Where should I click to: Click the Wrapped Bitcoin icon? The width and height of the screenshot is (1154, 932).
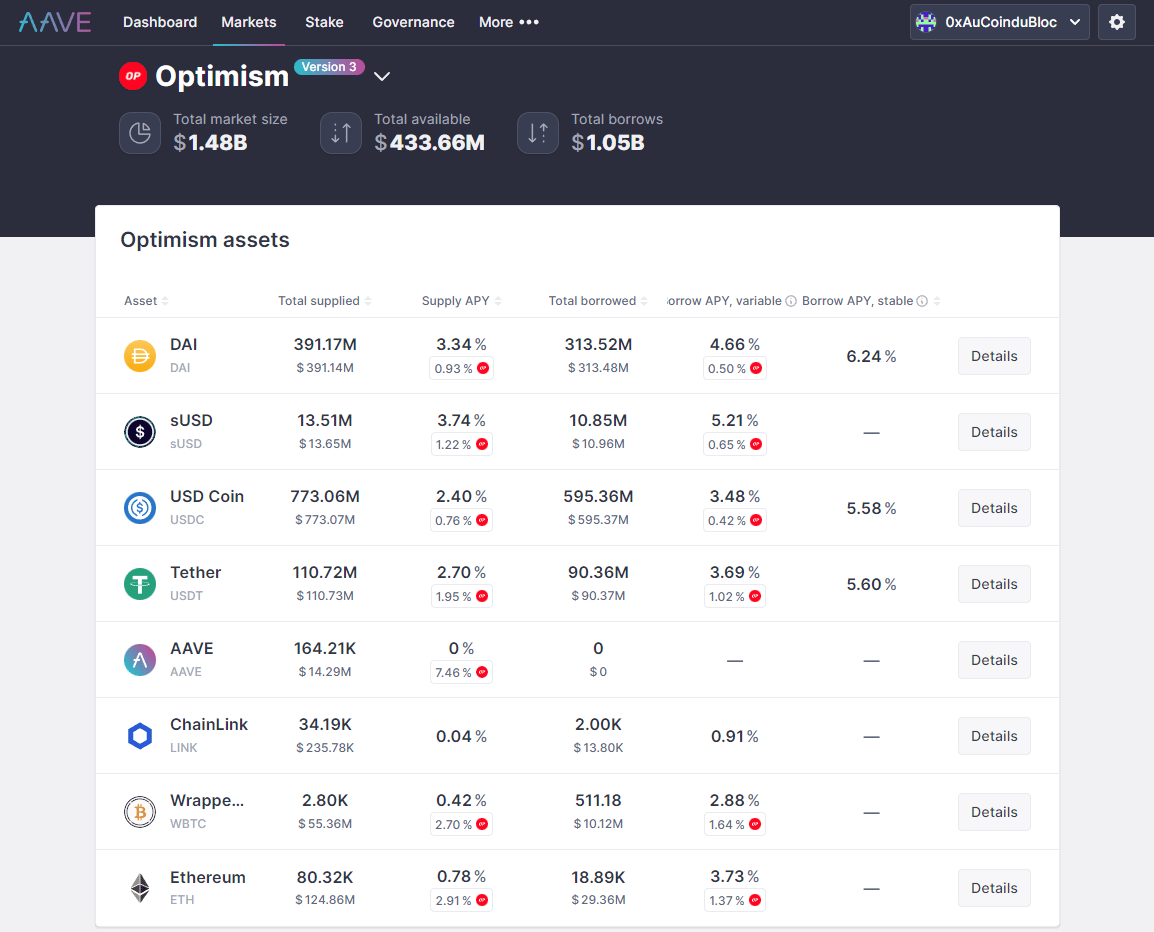(x=139, y=812)
